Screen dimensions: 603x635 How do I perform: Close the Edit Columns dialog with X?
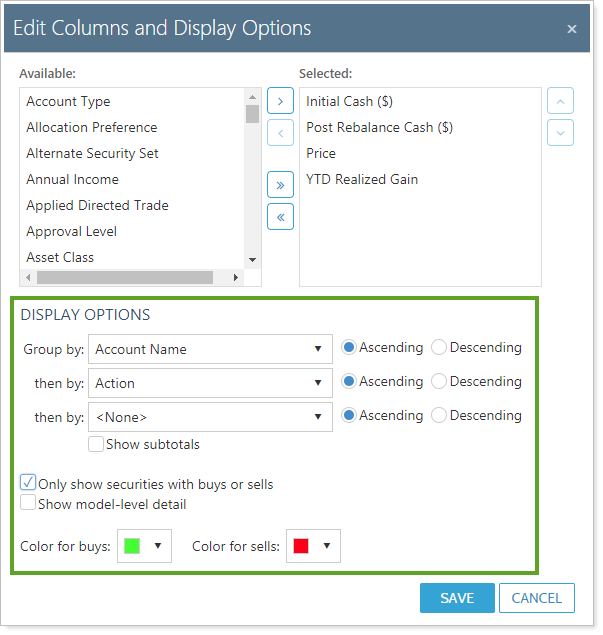[572, 29]
